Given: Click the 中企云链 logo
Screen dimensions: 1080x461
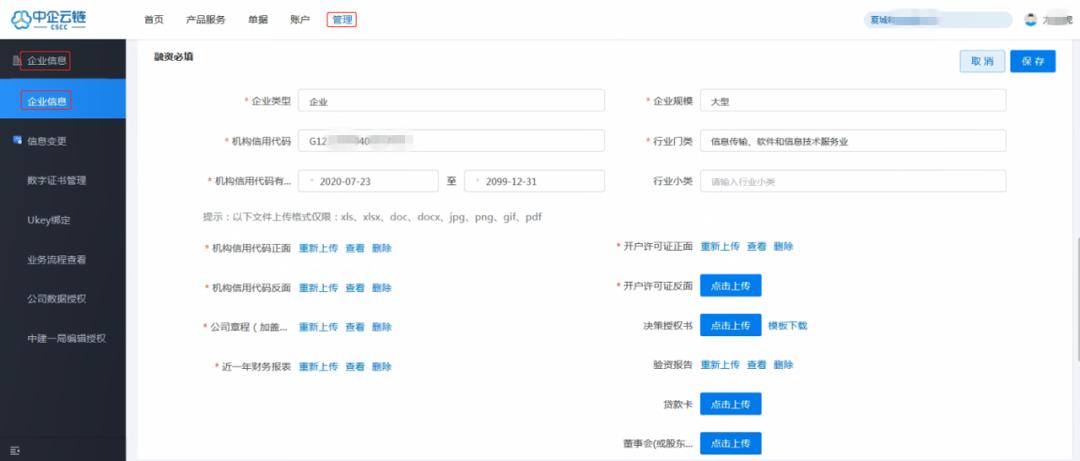Looking at the screenshot, I should point(49,20).
